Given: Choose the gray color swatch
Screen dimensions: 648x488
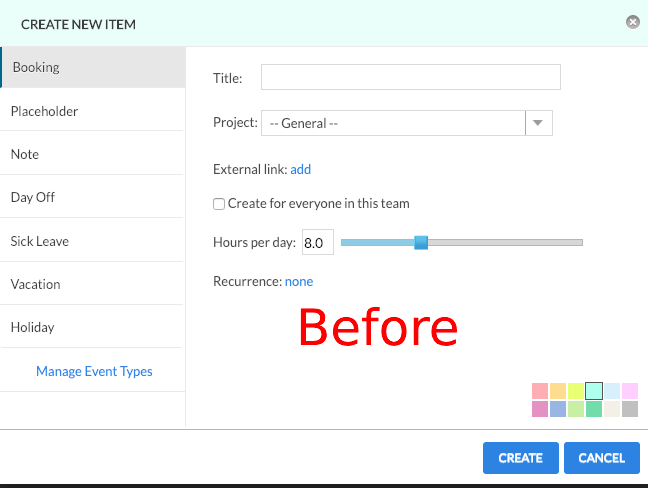Looking at the screenshot, I should coord(630,409).
